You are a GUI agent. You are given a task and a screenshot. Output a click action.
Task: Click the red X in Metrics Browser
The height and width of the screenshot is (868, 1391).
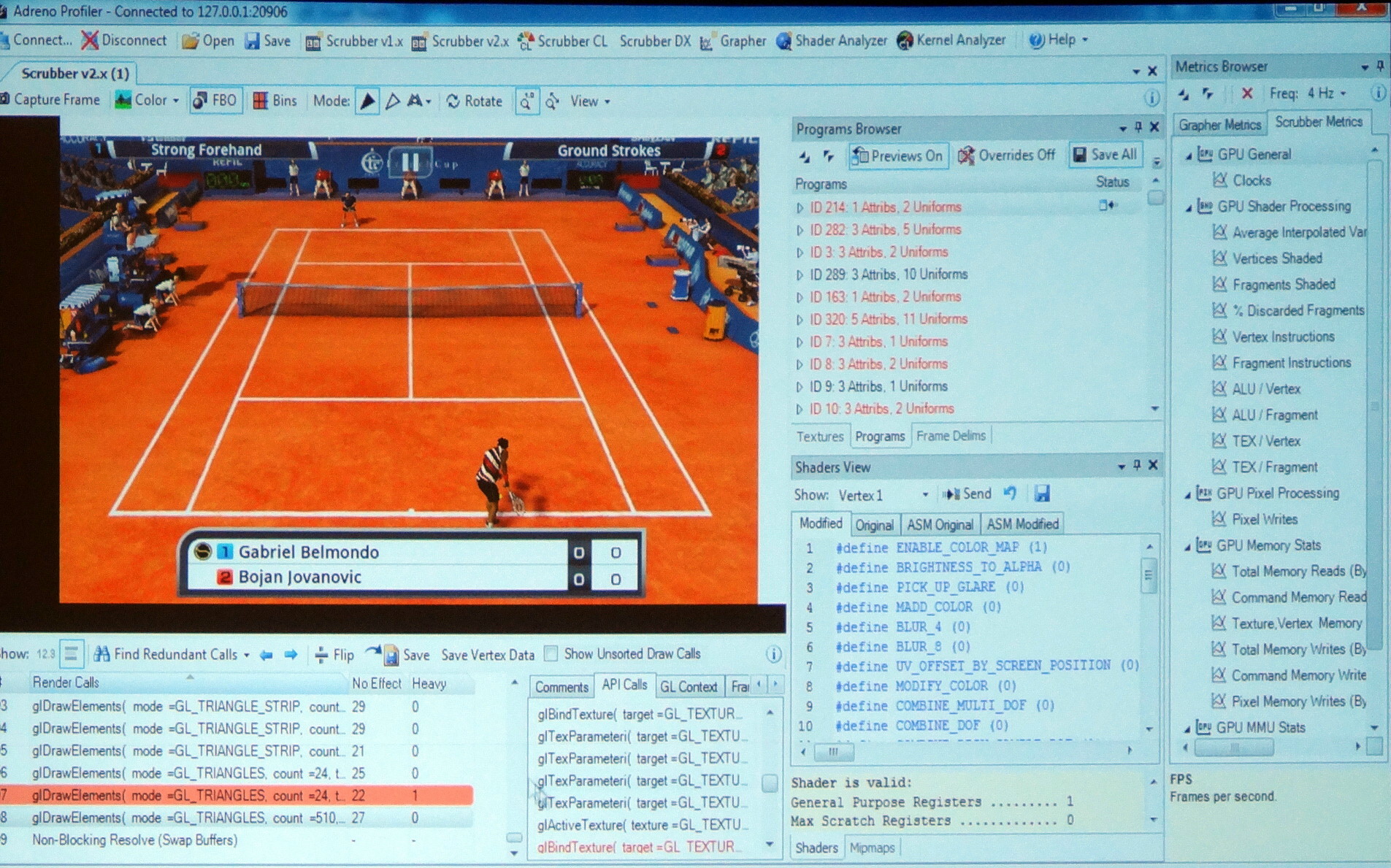click(x=1246, y=93)
